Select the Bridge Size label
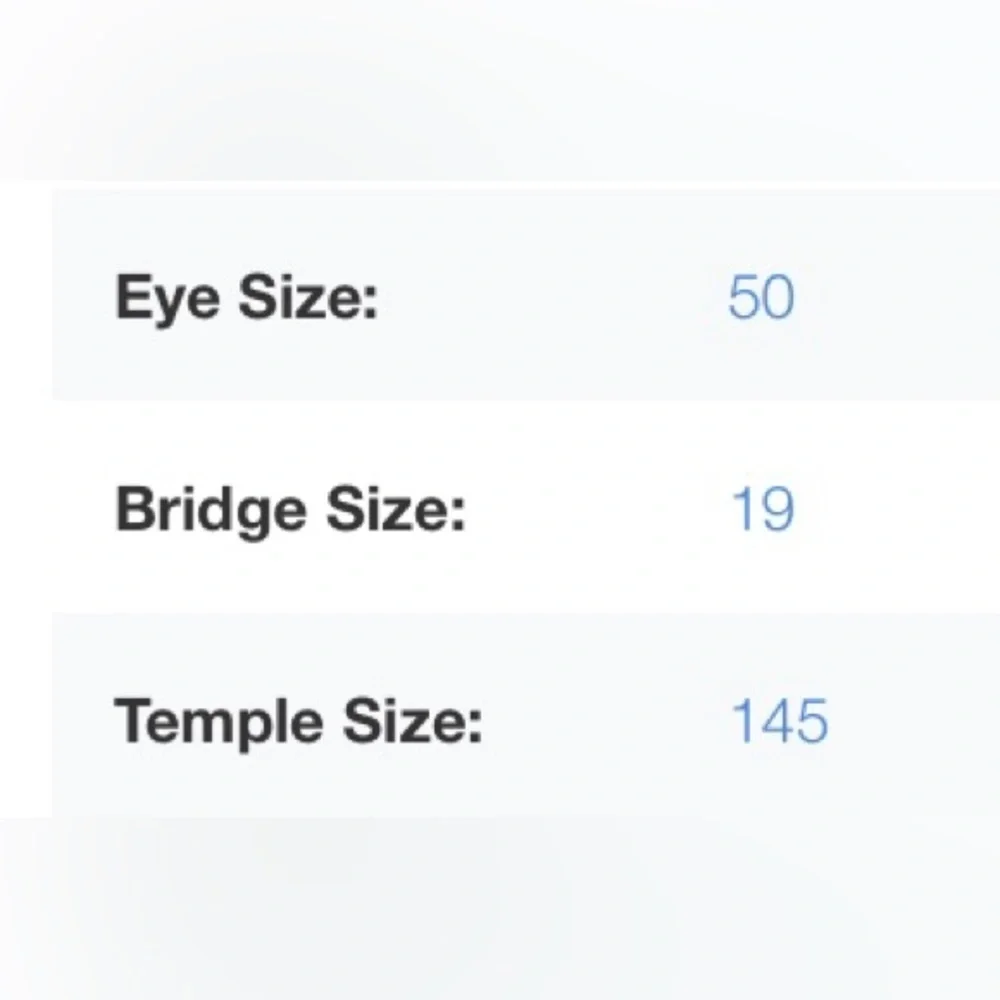Screen dimensions: 1000x1000 click(x=290, y=511)
